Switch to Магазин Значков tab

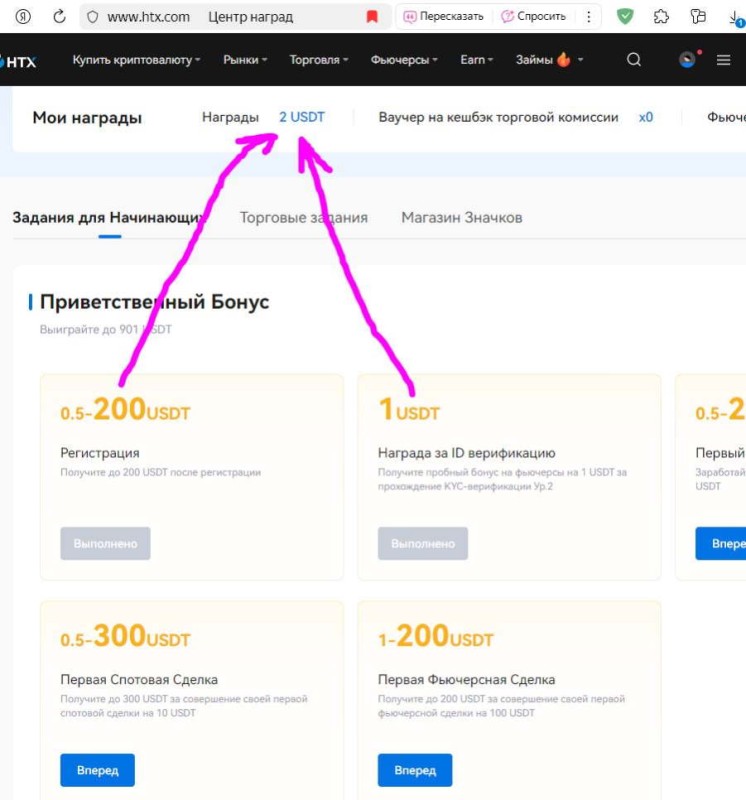[461, 217]
